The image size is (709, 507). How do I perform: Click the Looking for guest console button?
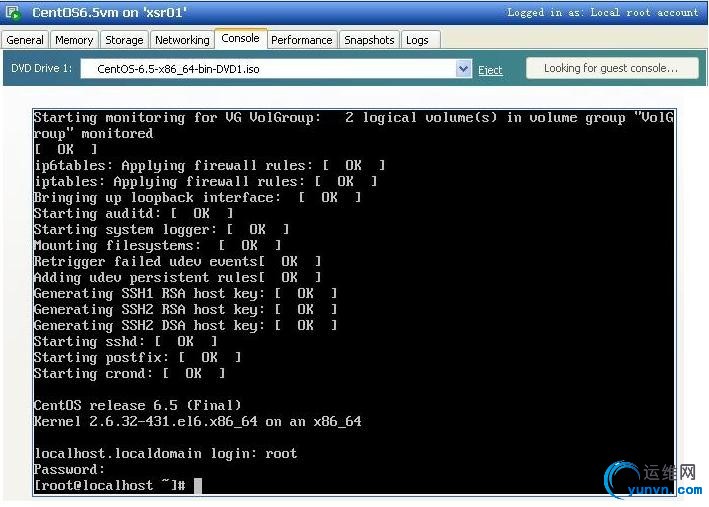coord(612,68)
